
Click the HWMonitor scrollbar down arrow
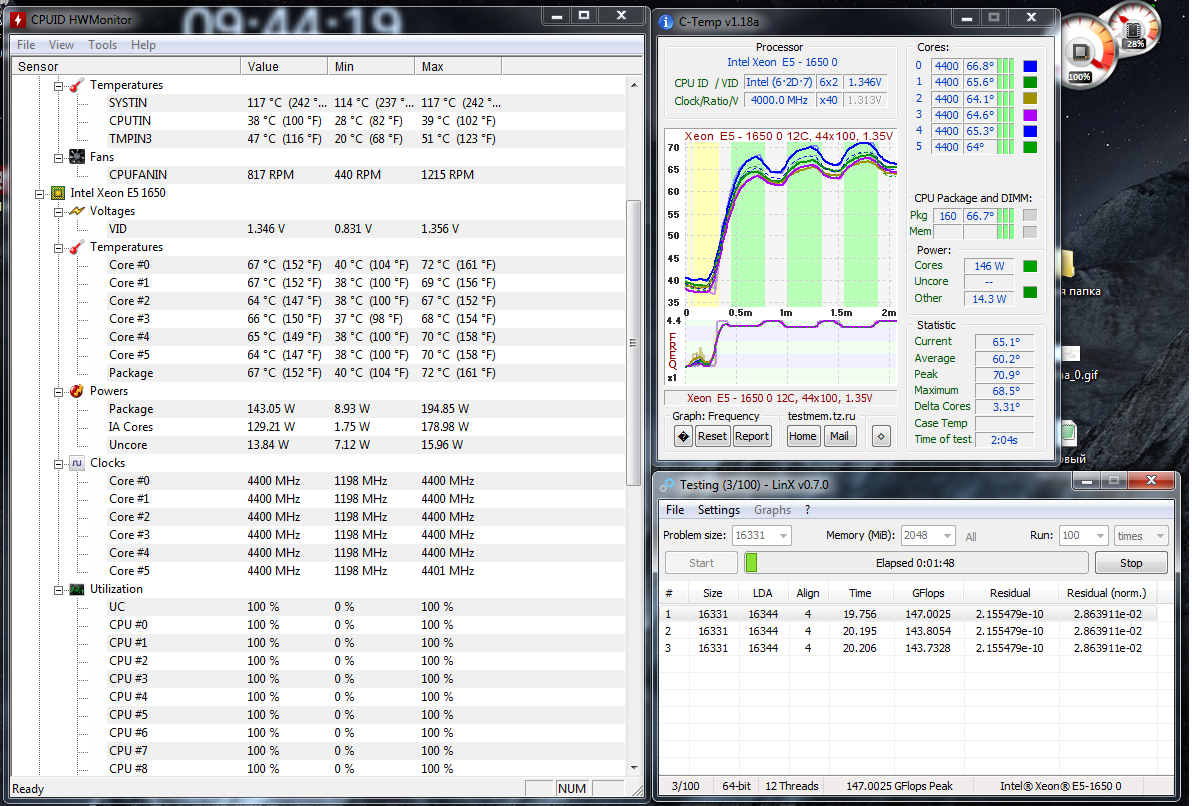633,768
